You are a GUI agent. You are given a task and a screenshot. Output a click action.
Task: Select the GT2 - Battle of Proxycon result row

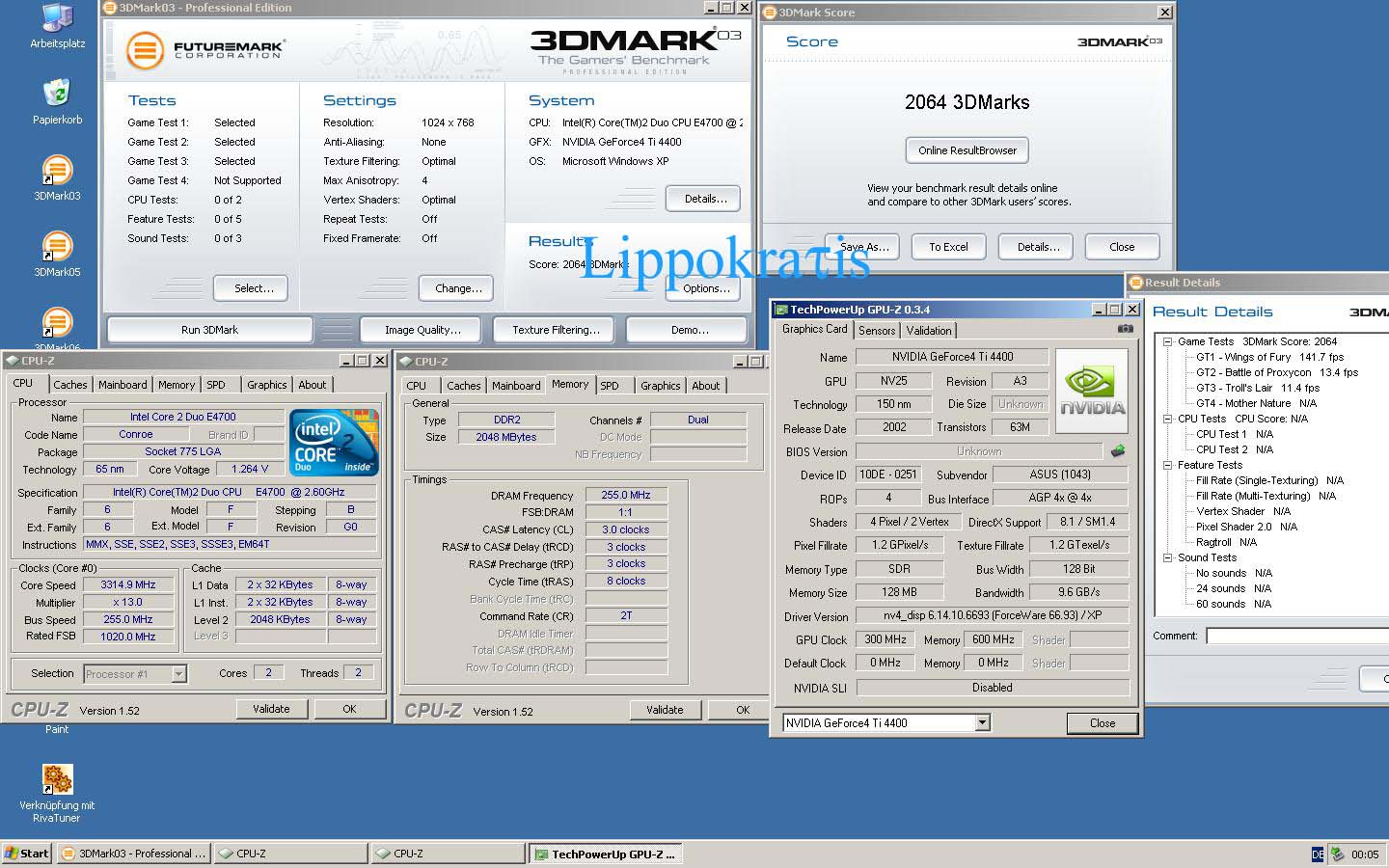pos(1277,372)
